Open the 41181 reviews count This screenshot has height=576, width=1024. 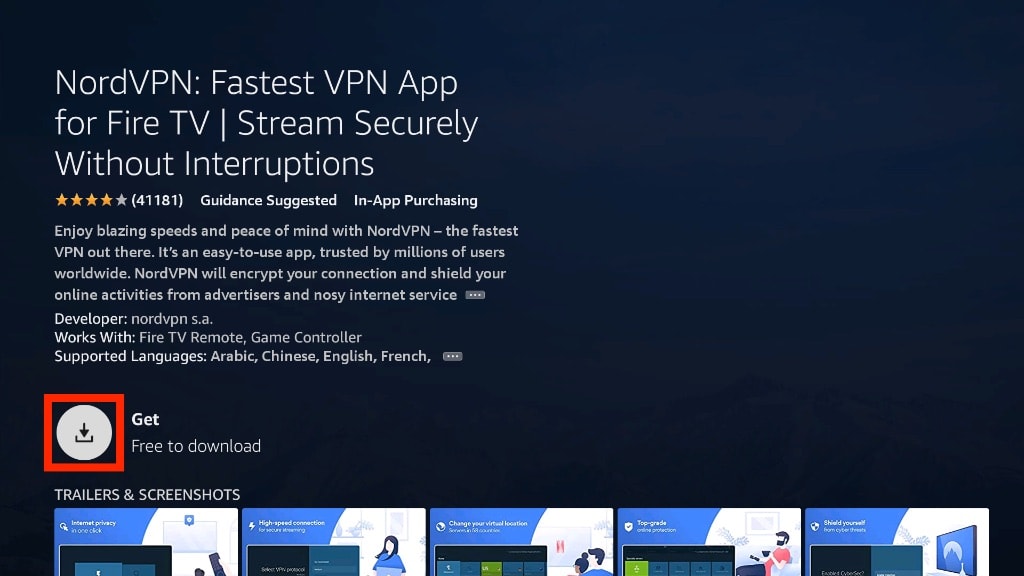pos(157,200)
